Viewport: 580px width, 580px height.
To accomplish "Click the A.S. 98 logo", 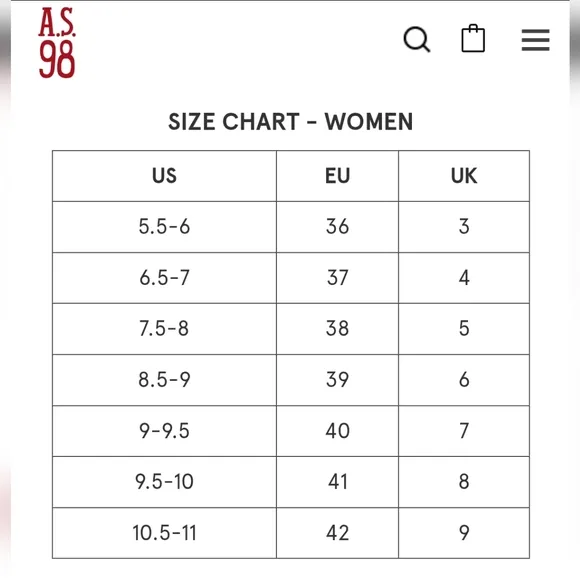I will point(57,43).
